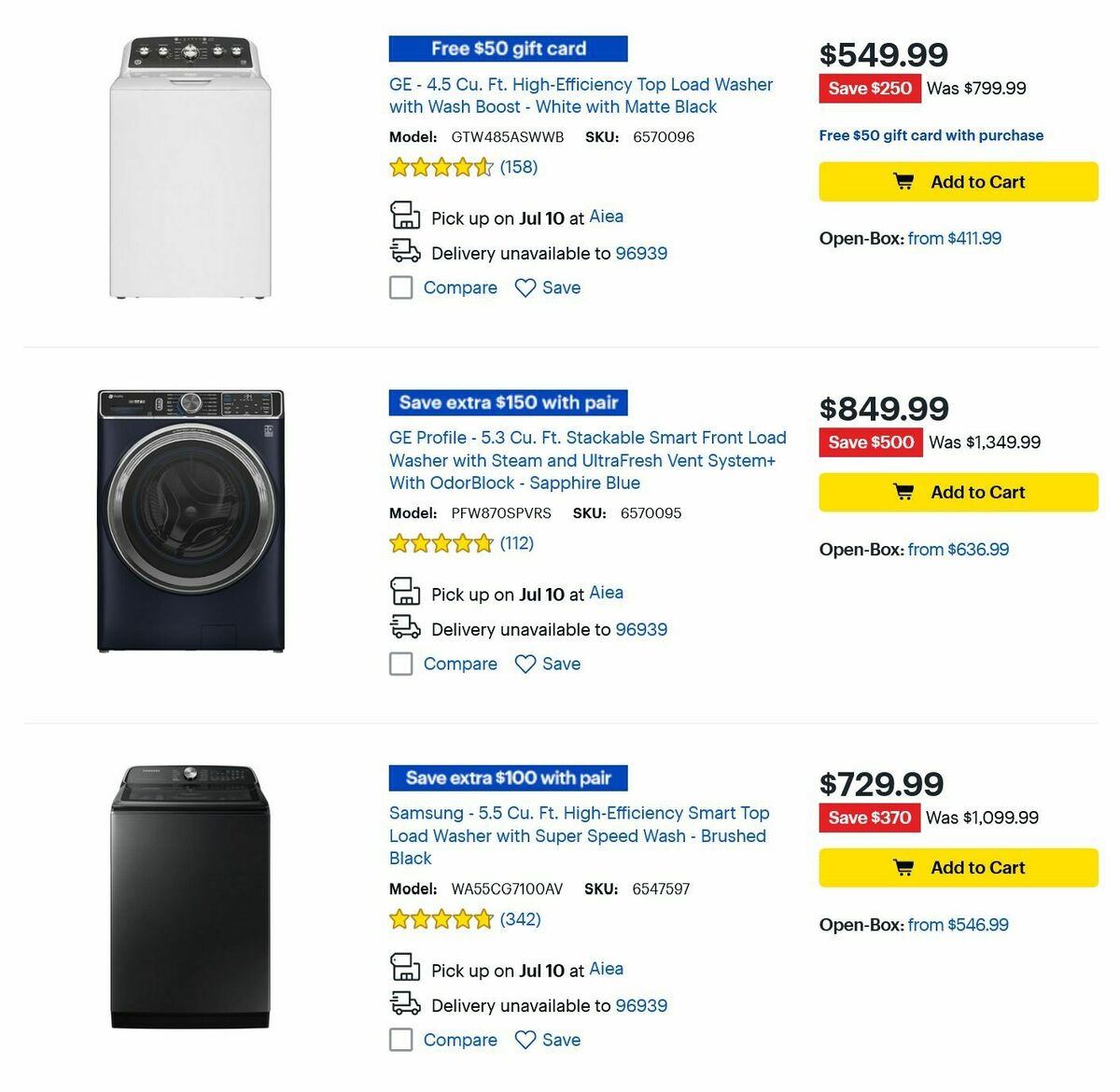This screenshot has height=1092, width=1120.
Task: Open the Aiea store link for the GE washer
Action: 606,216
